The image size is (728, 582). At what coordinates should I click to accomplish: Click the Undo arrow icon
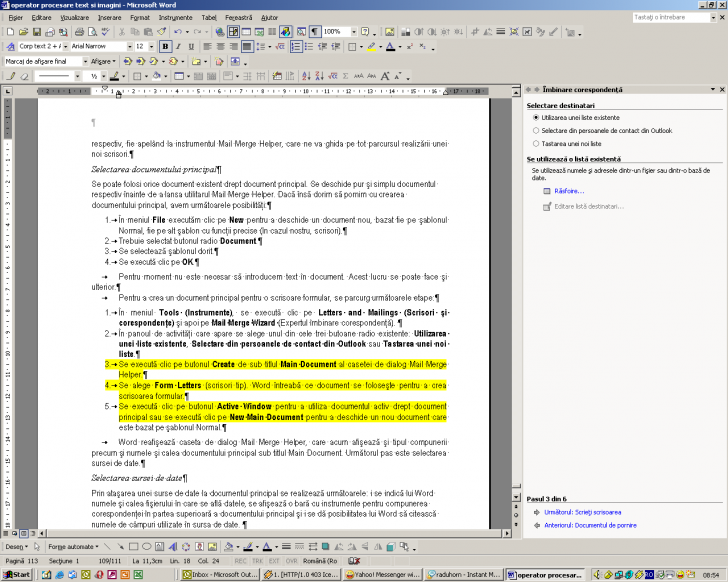[x=176, y=32]
